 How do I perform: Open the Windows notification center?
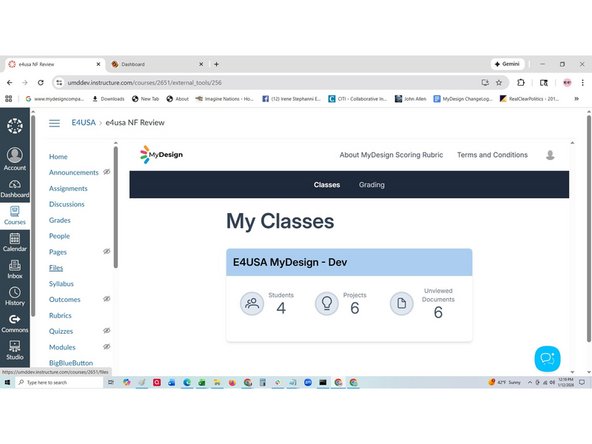point(582,382)
